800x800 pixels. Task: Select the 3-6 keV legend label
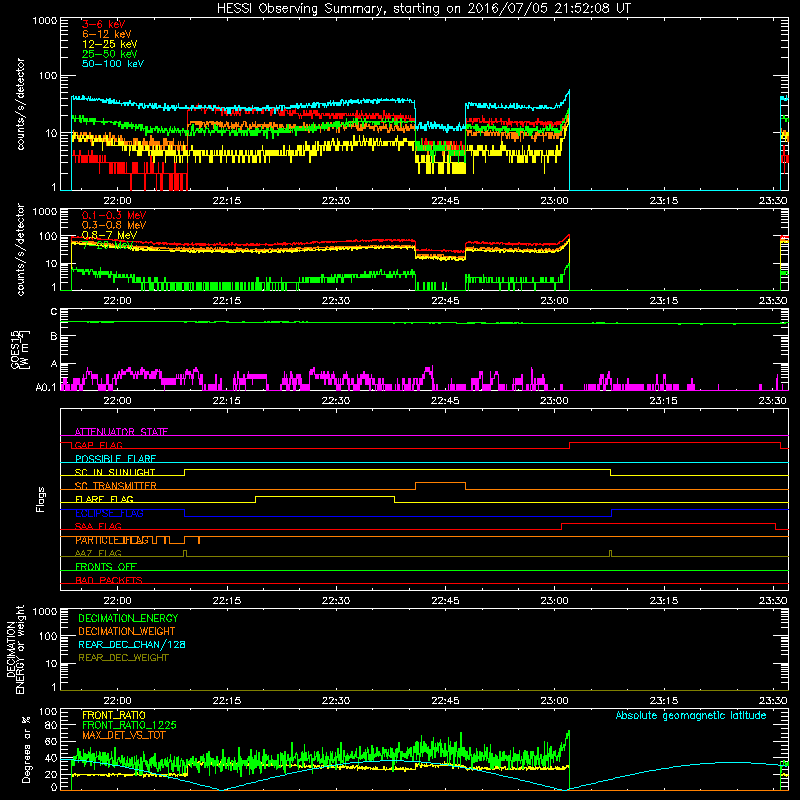(104, 24)
